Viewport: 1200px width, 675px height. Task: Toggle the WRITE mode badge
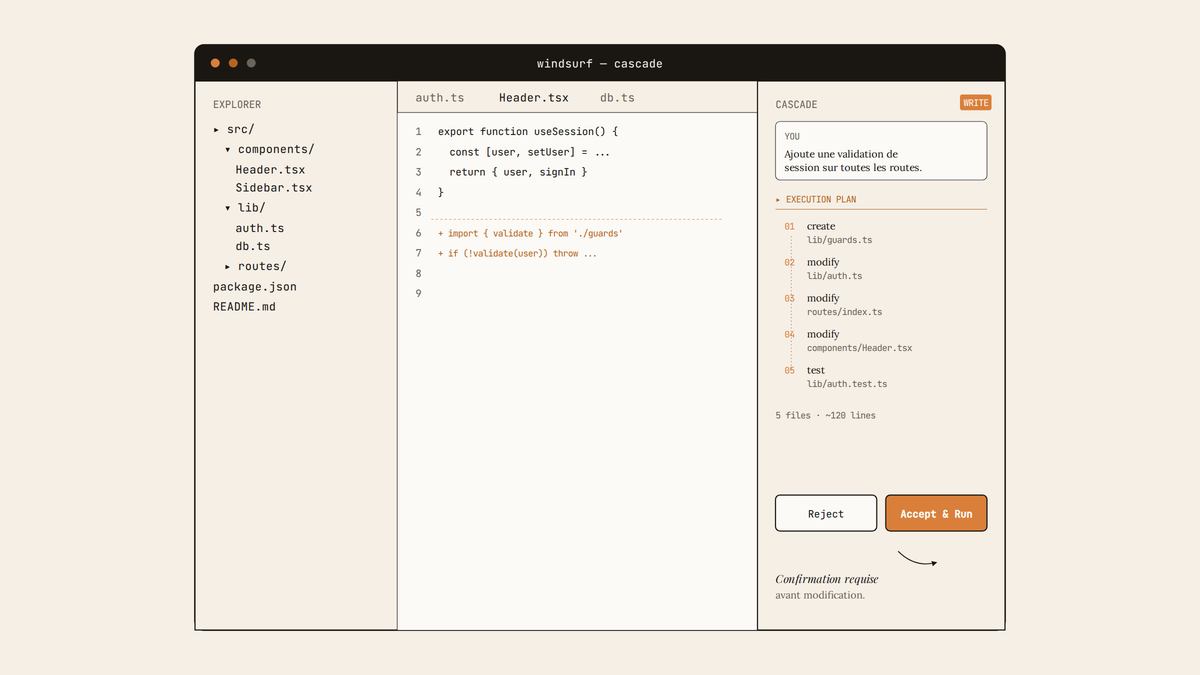pos(975,103)
